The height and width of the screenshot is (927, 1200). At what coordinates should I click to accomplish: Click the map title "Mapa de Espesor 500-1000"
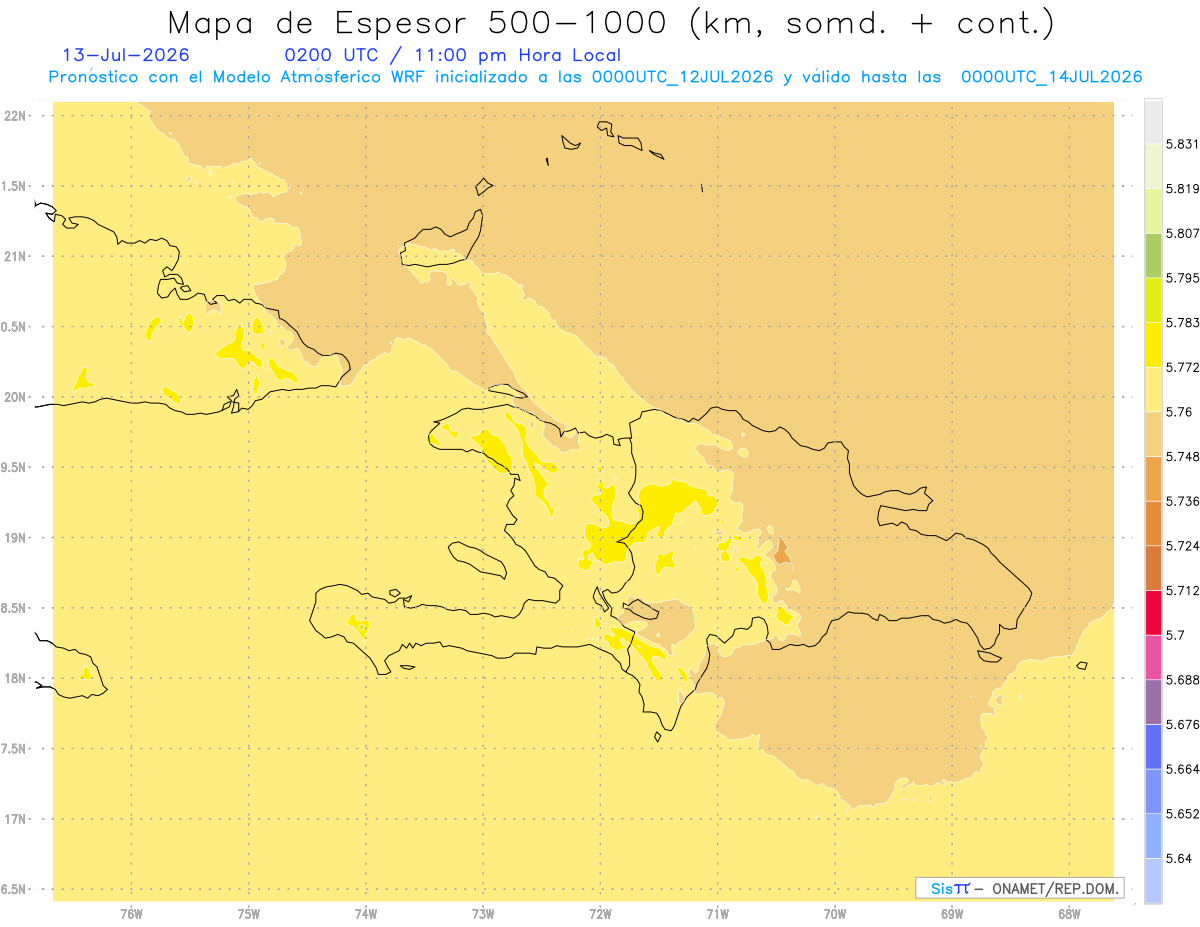419,23
